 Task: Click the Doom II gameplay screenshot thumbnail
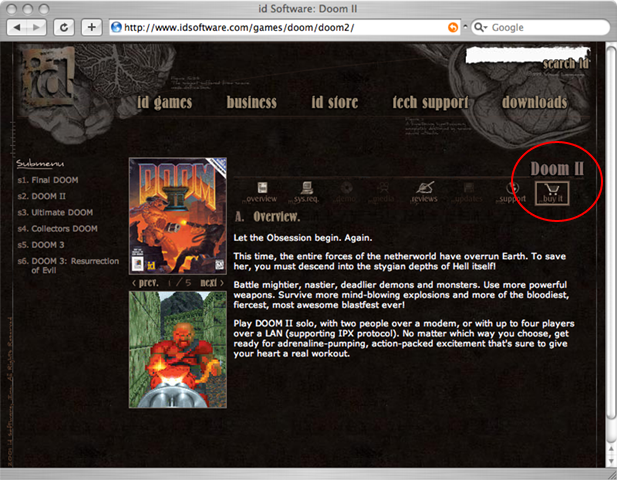point(178,349)
